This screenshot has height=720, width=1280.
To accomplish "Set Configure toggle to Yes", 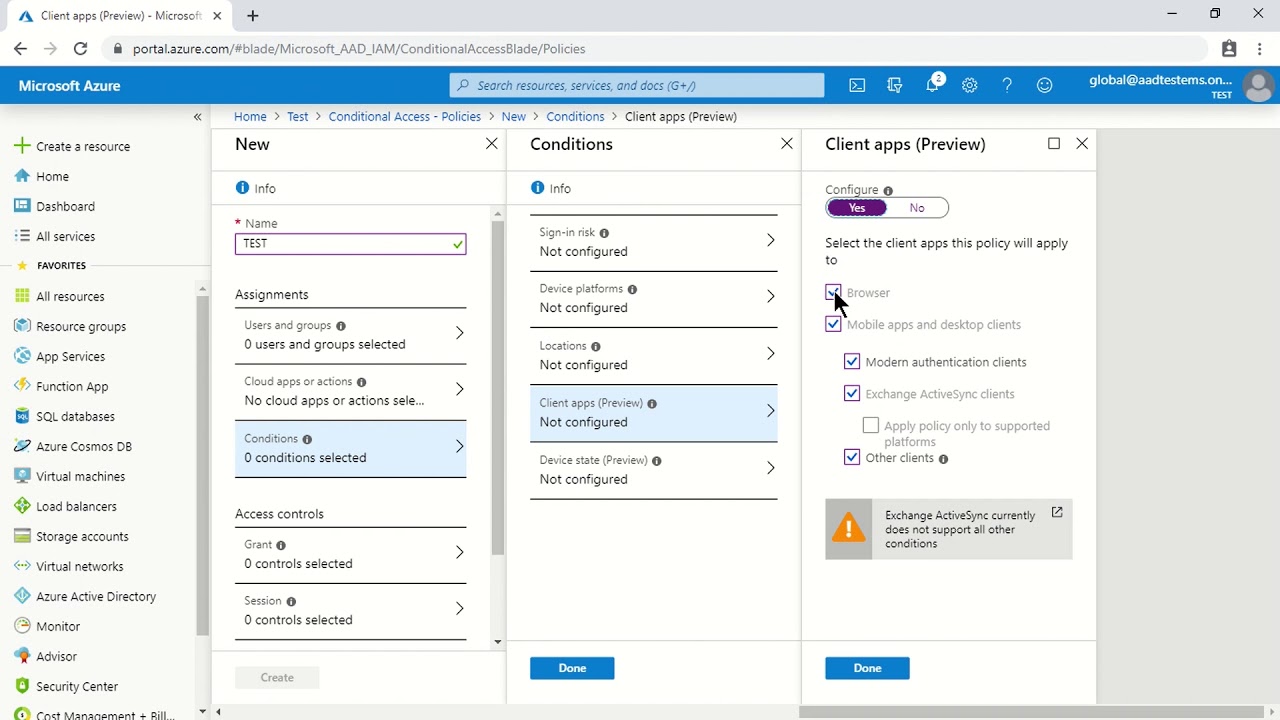I will tap(857, 208).
